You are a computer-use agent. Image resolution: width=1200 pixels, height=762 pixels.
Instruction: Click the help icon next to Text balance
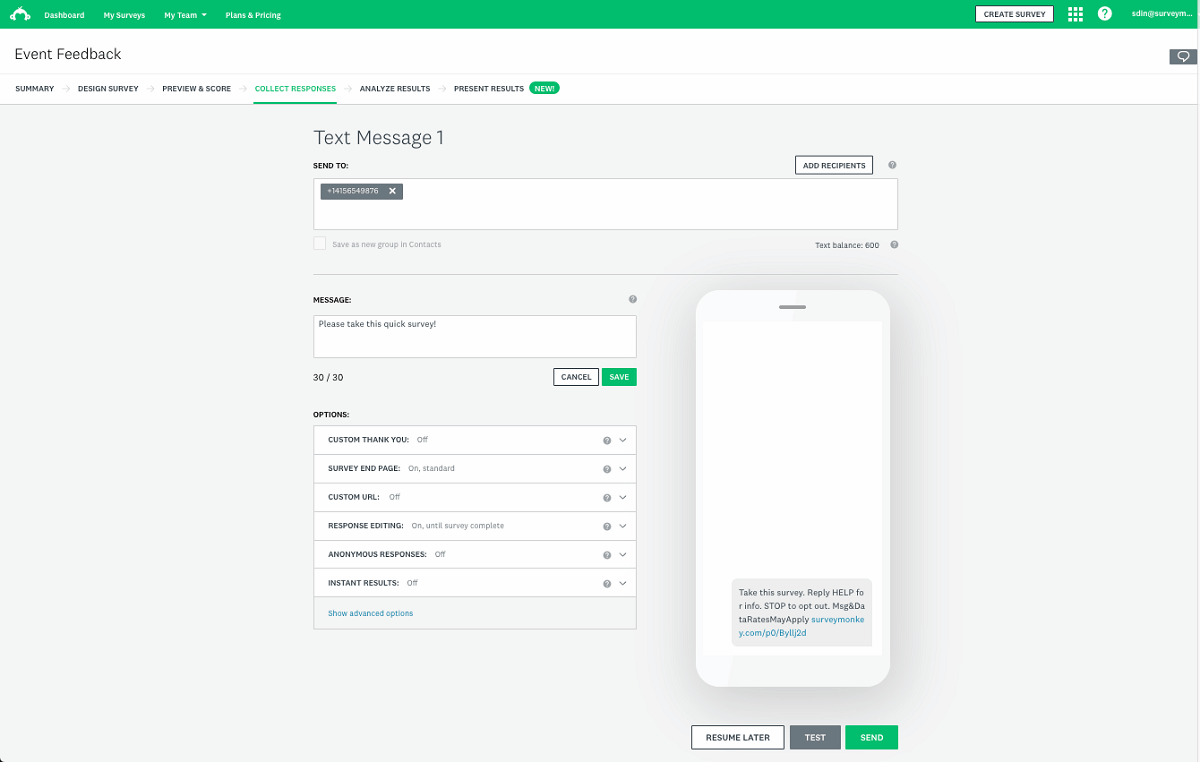(x=893, y=244)
